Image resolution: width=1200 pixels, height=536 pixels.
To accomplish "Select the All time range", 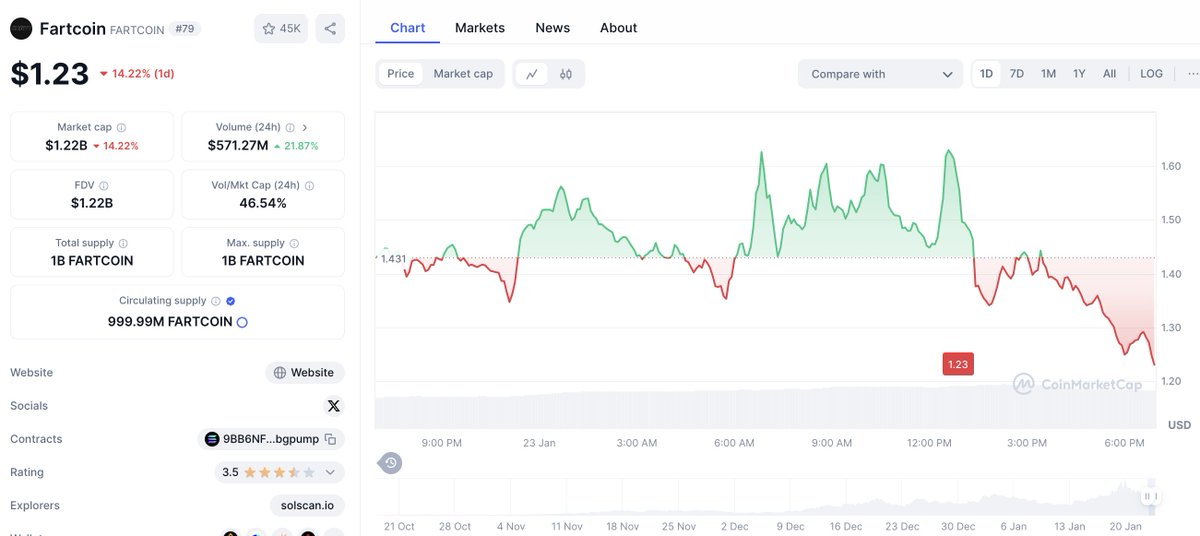I will 1110,74.
